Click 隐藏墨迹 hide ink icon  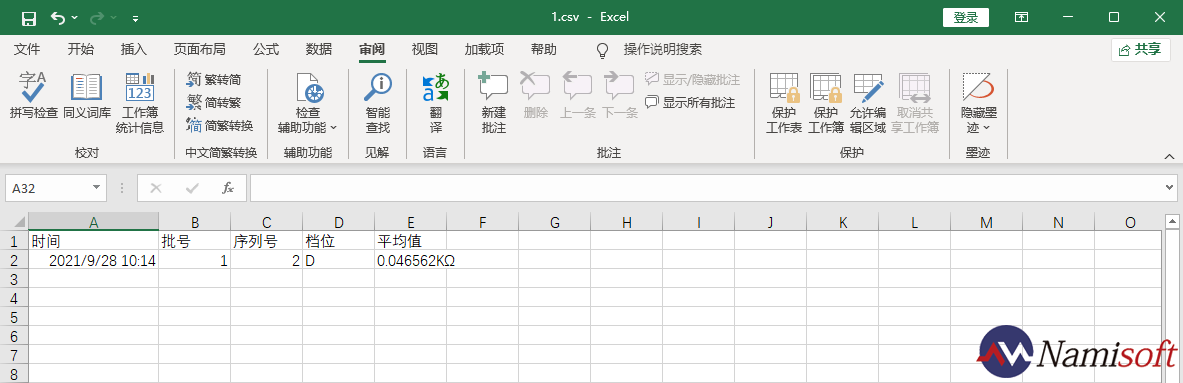click(x=979, y=87)
